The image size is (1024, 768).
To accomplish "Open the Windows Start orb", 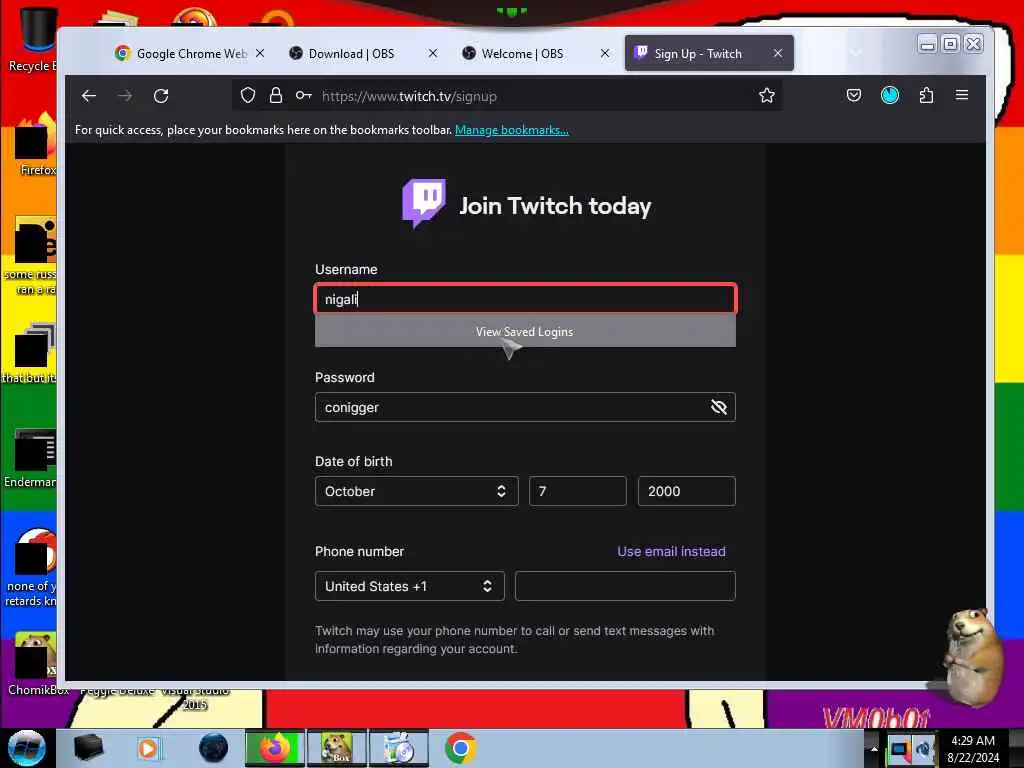I will pyautogui.click(x=27, y=748).
